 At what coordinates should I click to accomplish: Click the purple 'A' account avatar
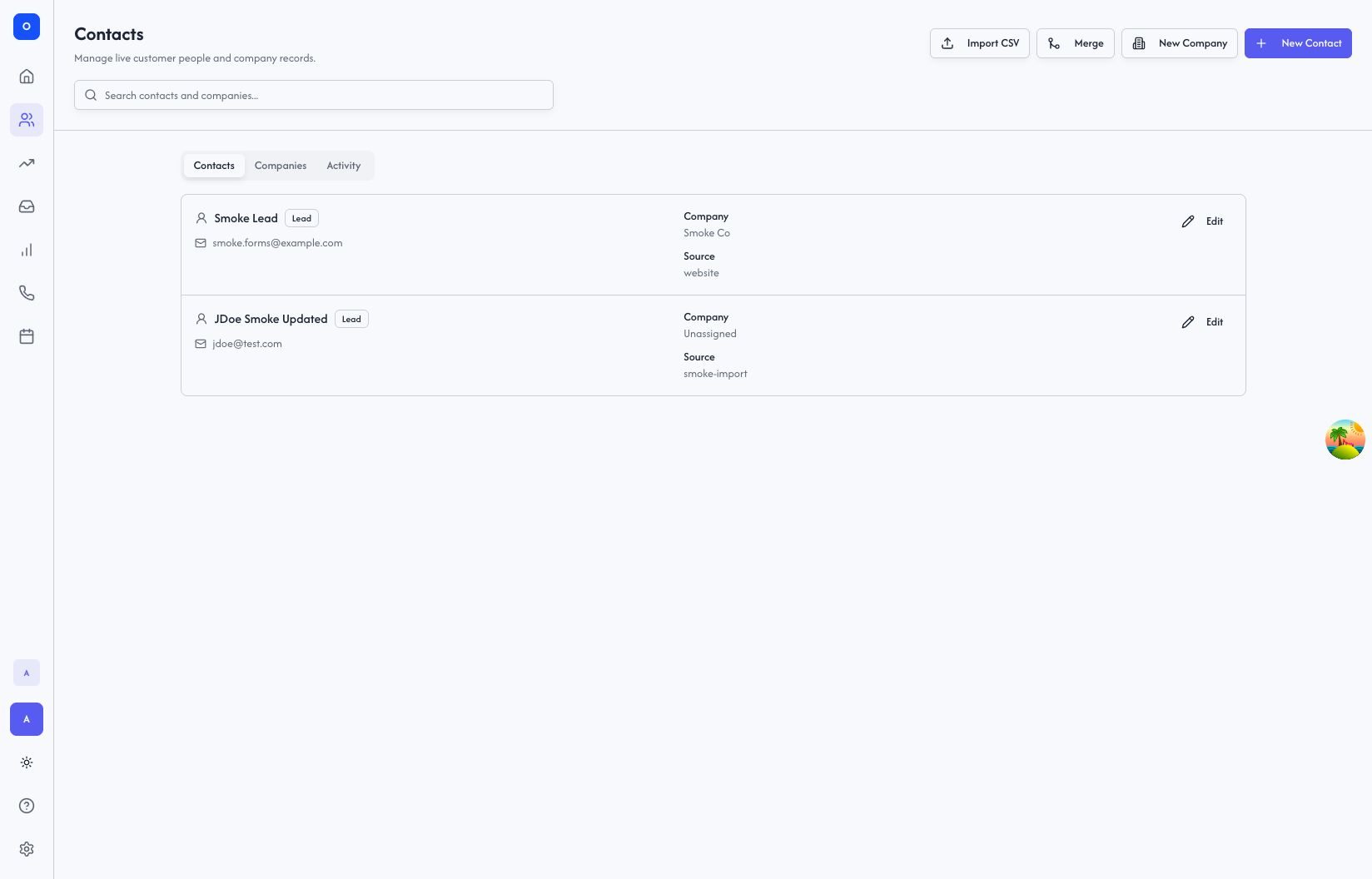[27, 719]
